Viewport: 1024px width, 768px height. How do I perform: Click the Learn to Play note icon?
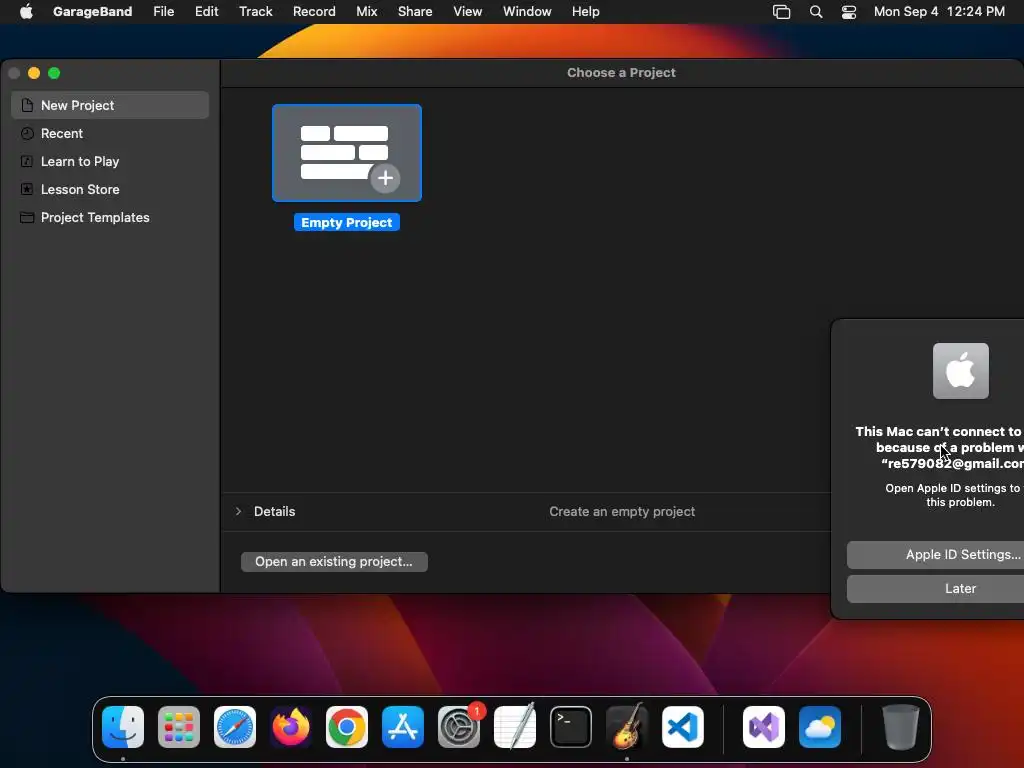click(27, 161)
